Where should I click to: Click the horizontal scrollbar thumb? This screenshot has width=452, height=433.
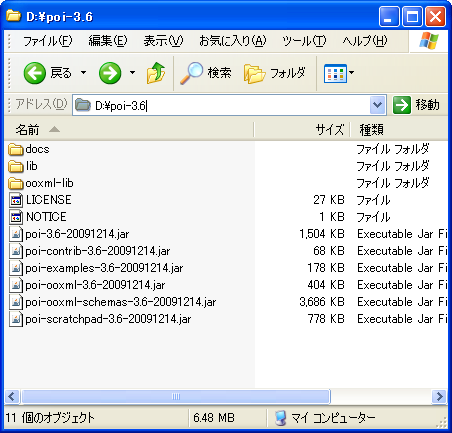pos(176,397)
